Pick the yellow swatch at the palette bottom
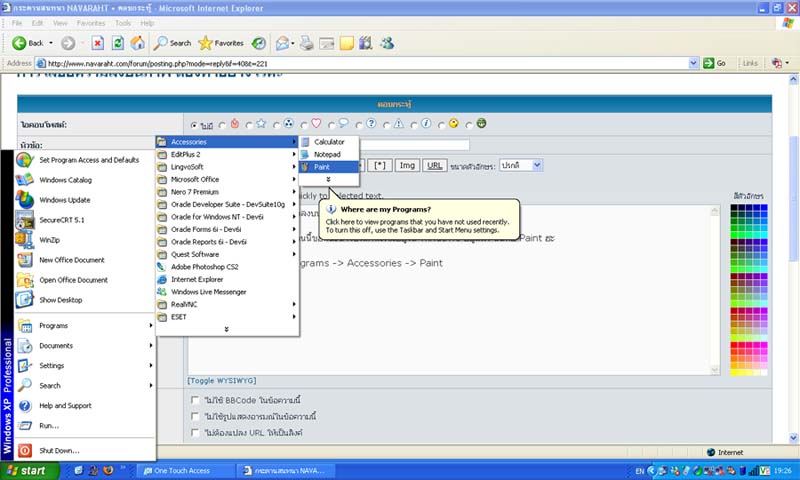Screen dimensions: 800x480 click(x=734, y=372)
